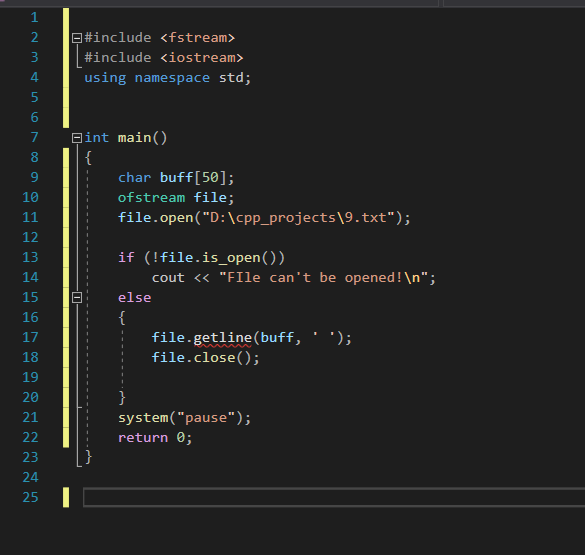Click the 'system' call on line 21

point(143,418)
